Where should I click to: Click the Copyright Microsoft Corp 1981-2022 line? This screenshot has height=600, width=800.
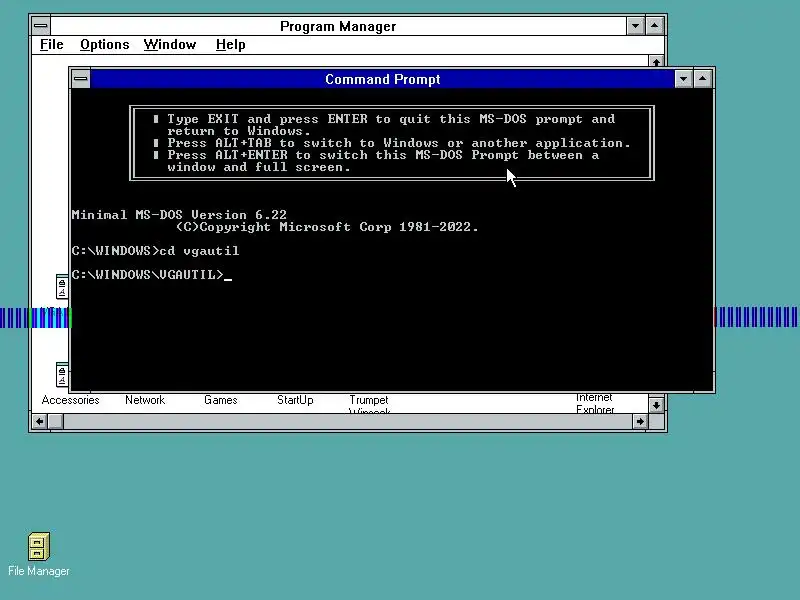tap(327, 227)
